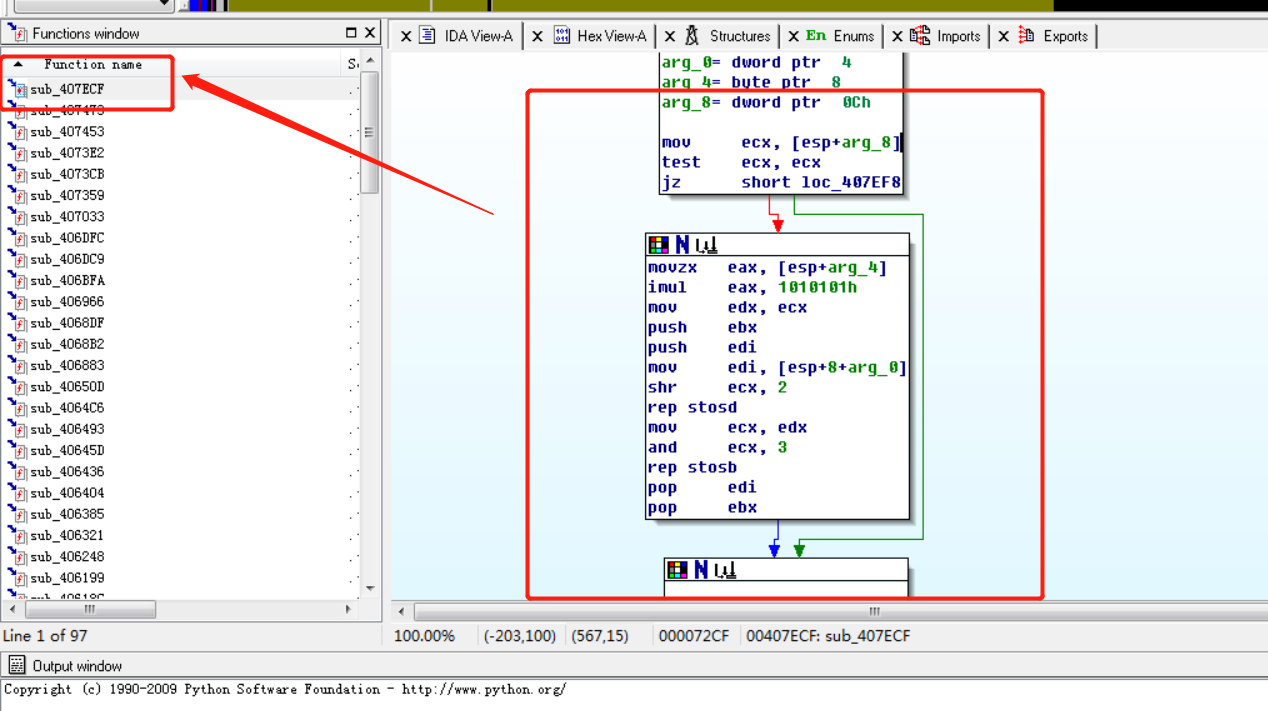Viewport: 1268px width, 711px height.
Task: Switch to the Structures tab
Action: click(x=739, y=36)
